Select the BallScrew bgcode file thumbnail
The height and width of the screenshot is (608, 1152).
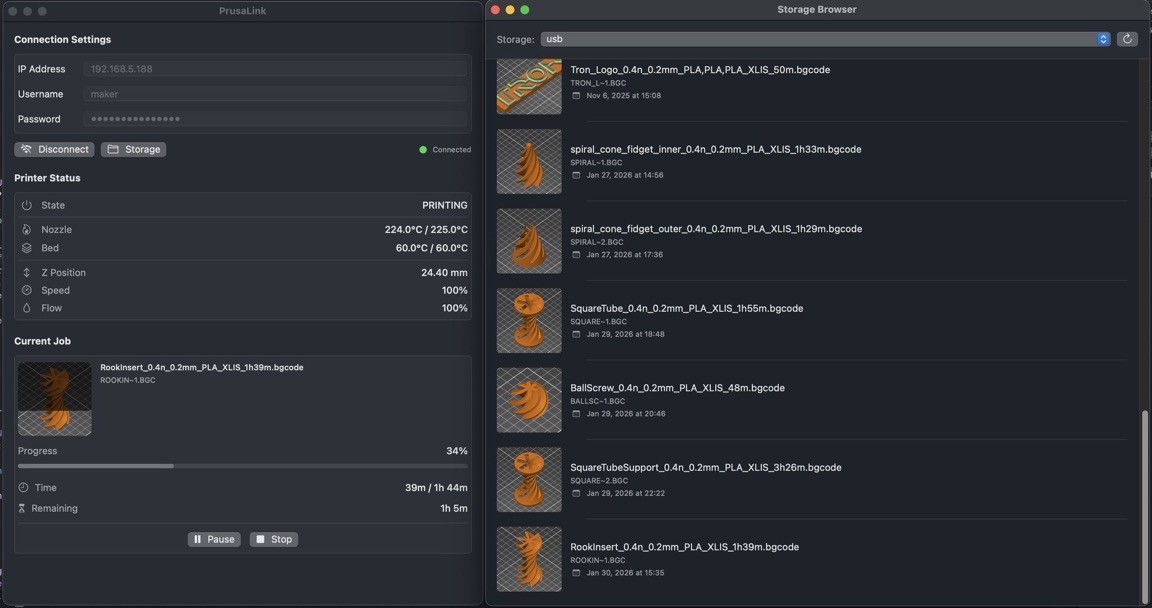point(529,400)
